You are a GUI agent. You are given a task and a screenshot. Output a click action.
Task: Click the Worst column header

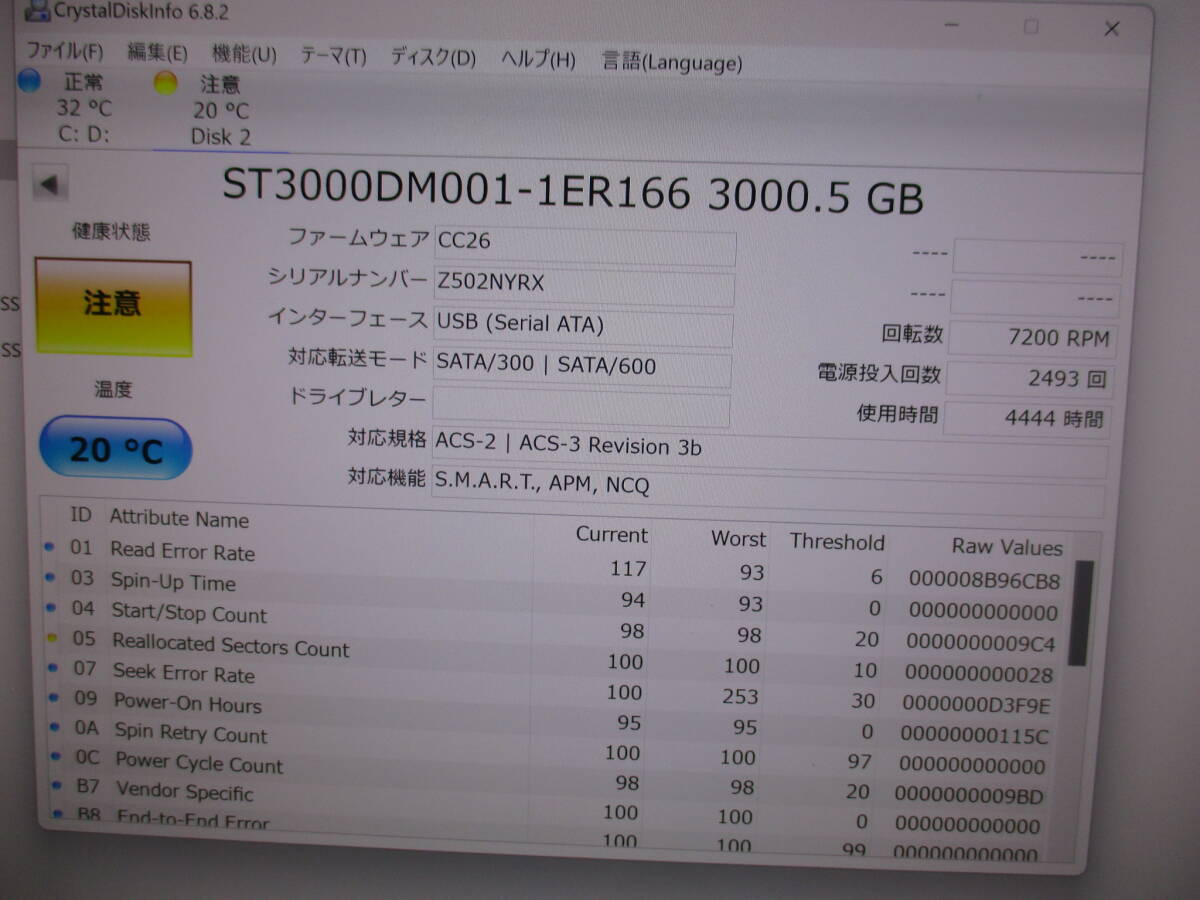pyautogui.click(x=738, y=539)
